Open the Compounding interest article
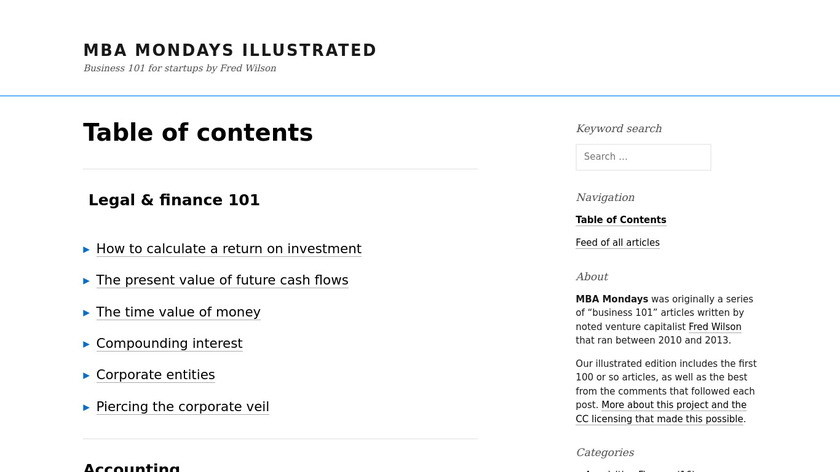The width and height of the screenshot is (840, 472). click(169, 344)
